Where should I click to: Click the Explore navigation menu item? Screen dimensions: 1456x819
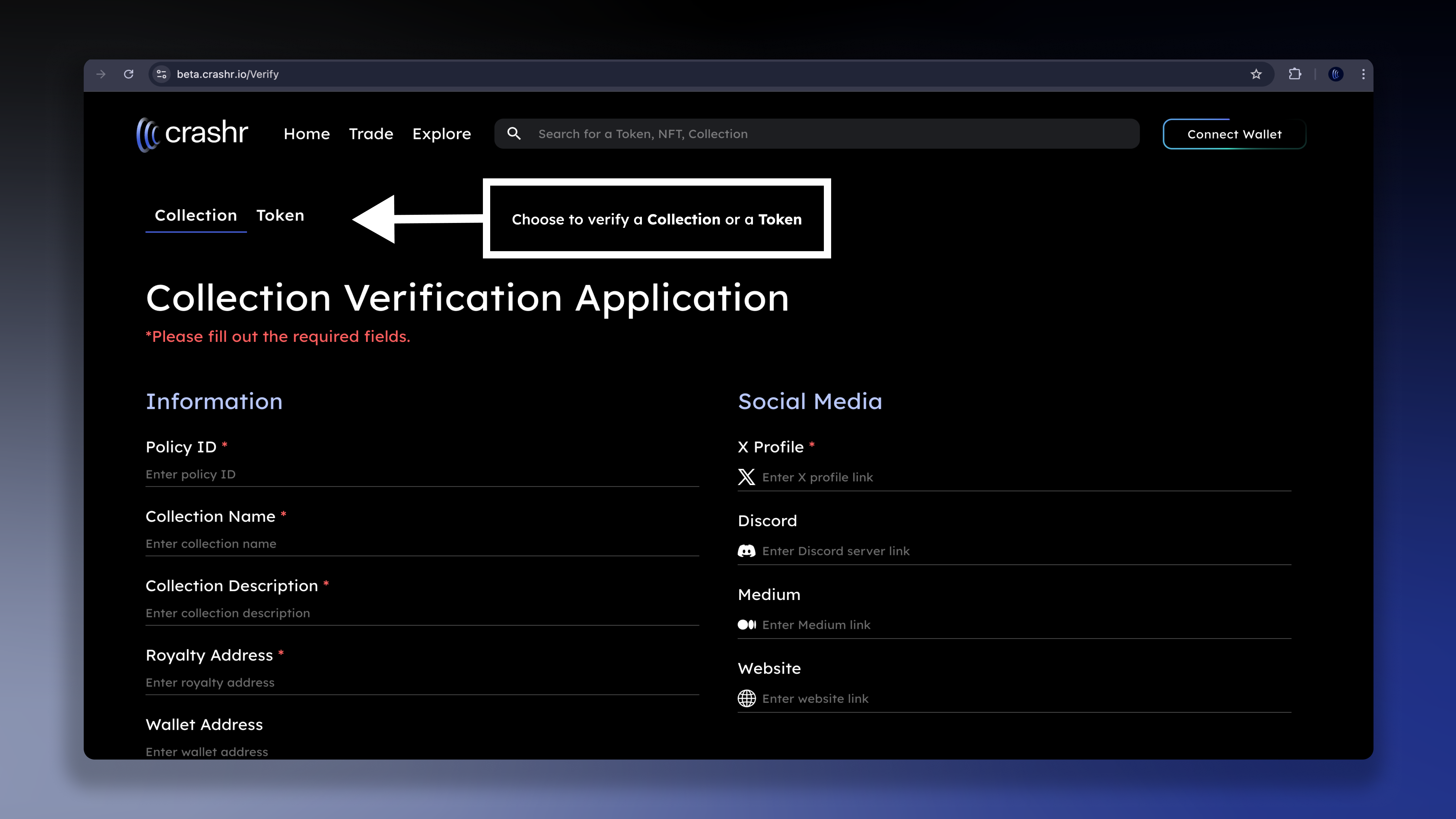coord(441,133)
